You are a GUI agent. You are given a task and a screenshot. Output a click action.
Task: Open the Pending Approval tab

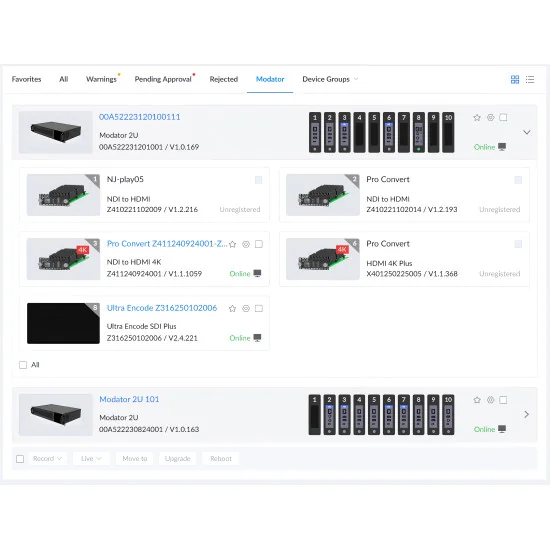[163, 79]
